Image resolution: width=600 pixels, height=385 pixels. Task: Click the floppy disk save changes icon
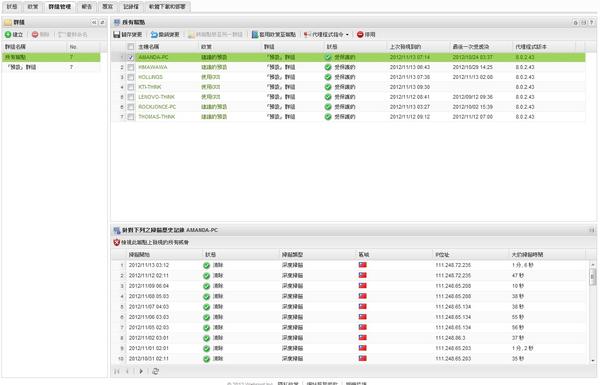[x=117, y=35]
